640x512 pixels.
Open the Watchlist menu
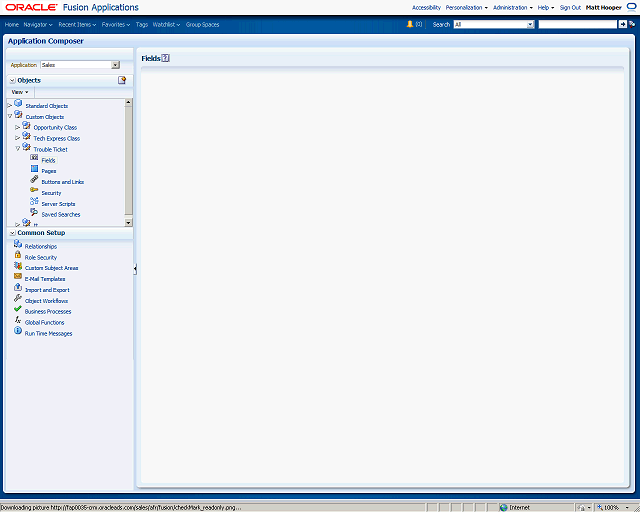click(166, 24)
